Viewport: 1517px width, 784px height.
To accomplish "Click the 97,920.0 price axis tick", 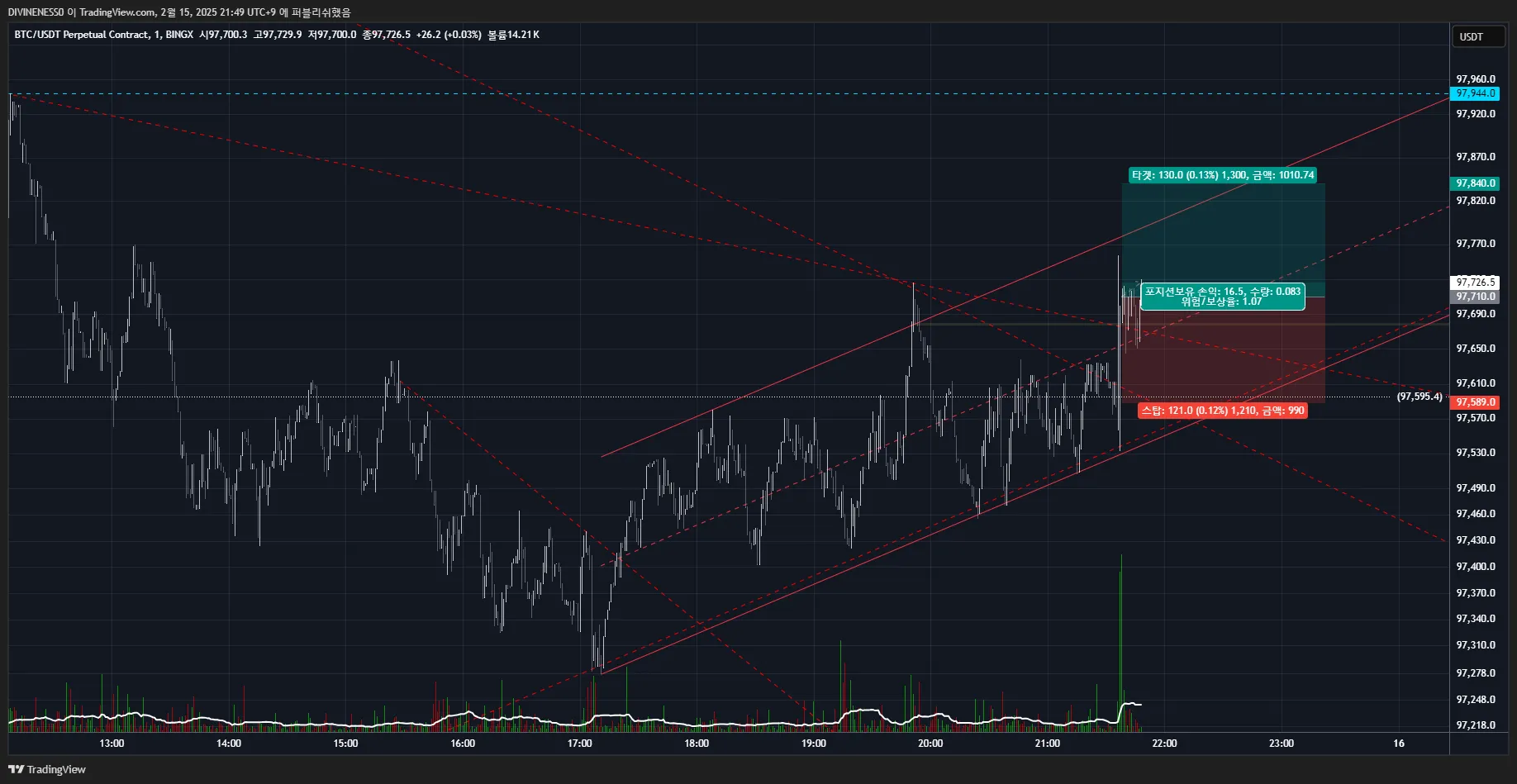I will pyautogui.click(x=1476, y=114).
